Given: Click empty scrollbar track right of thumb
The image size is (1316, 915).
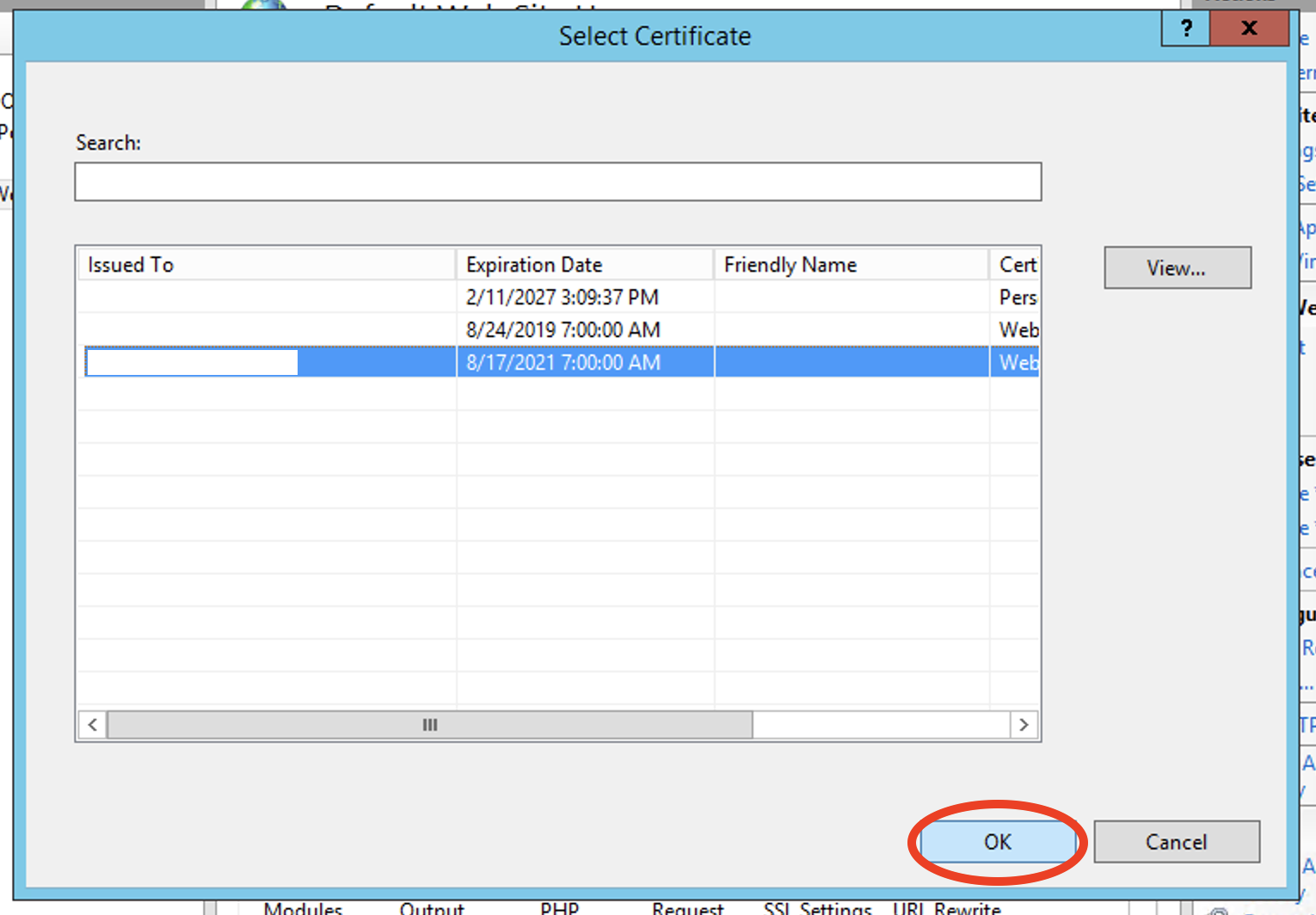Looking at the screenshot, I should [x=880, y=725].
